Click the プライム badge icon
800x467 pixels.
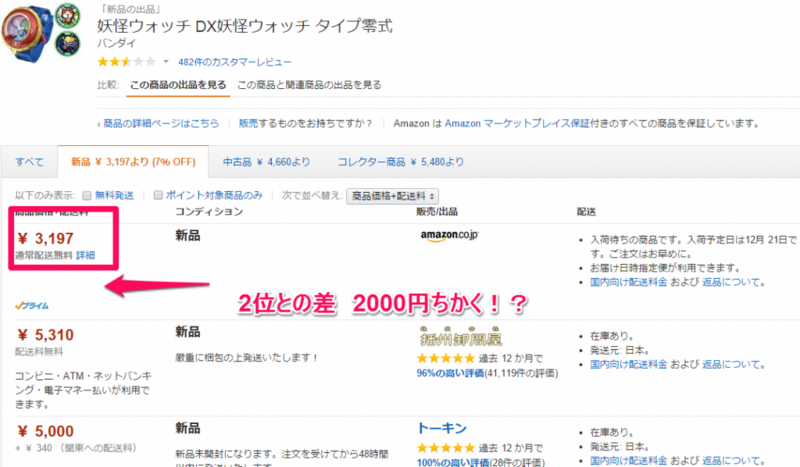[32, 306]
